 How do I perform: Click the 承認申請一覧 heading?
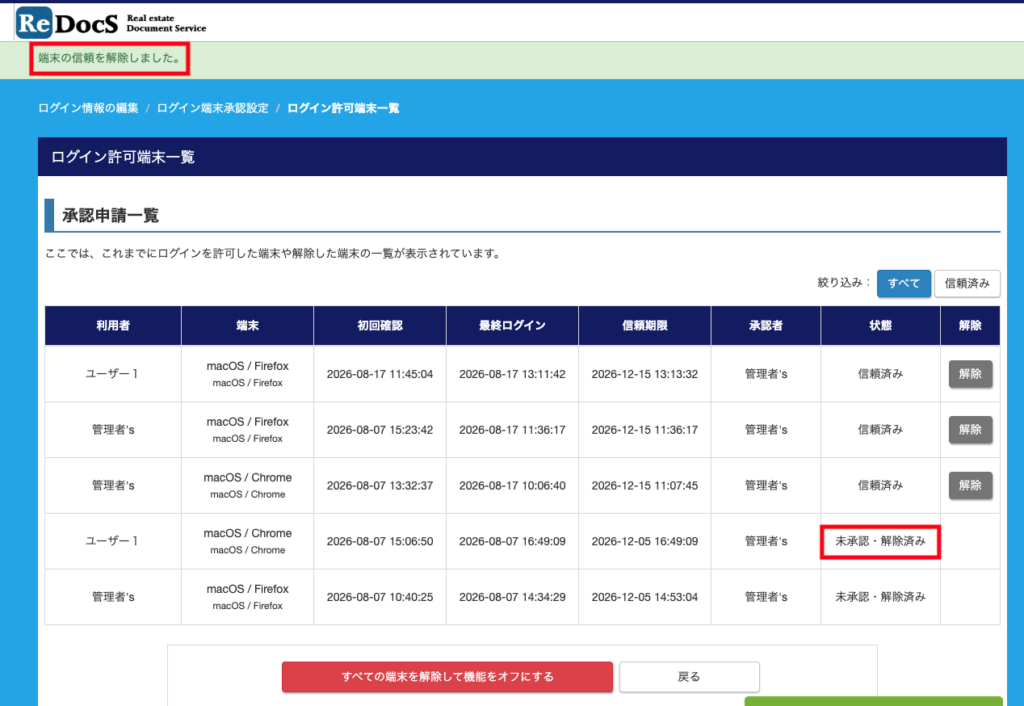[110, 216]
